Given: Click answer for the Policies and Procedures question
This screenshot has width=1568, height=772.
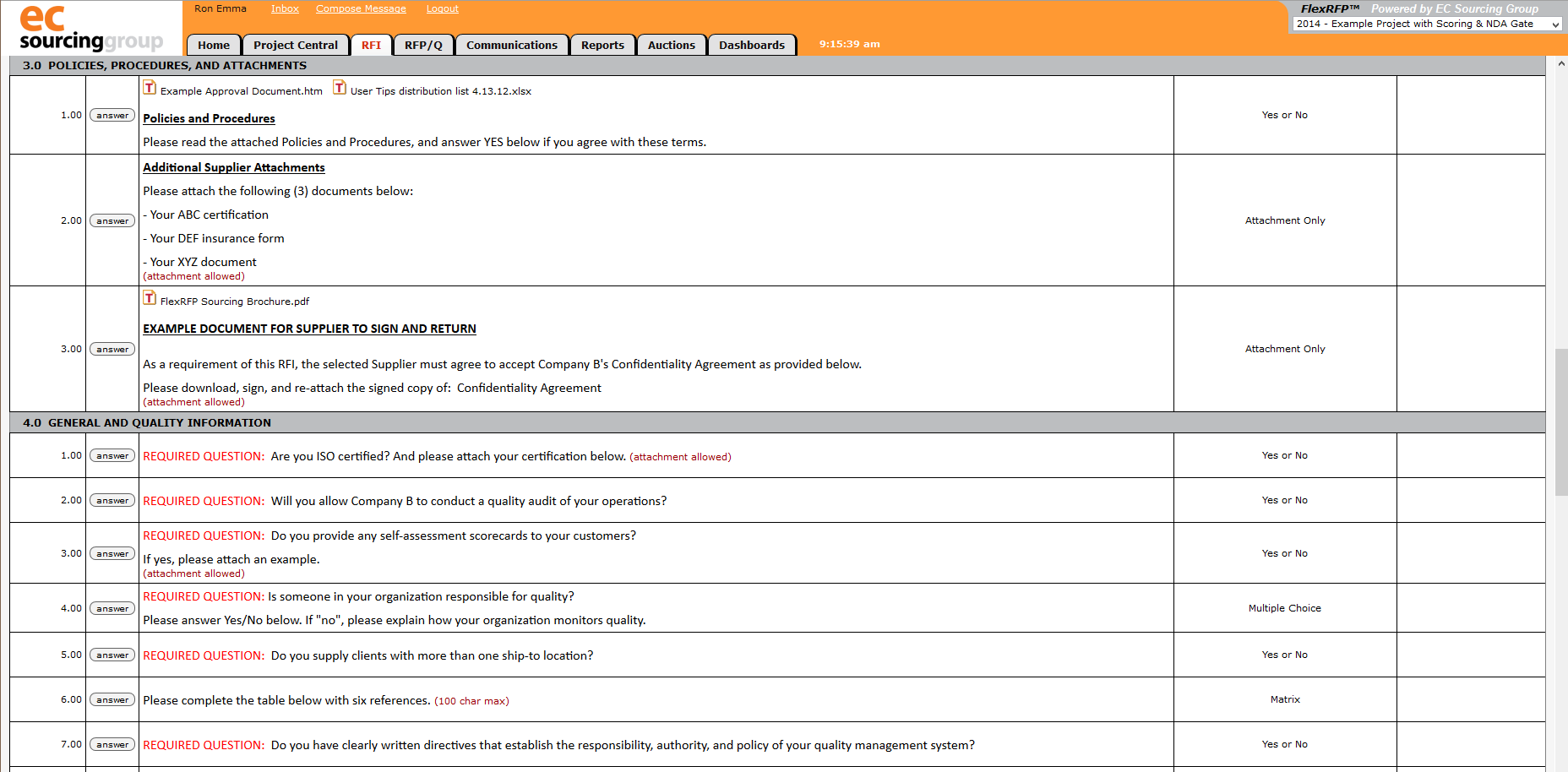Looking at the screenshot, I should [112, 115].
